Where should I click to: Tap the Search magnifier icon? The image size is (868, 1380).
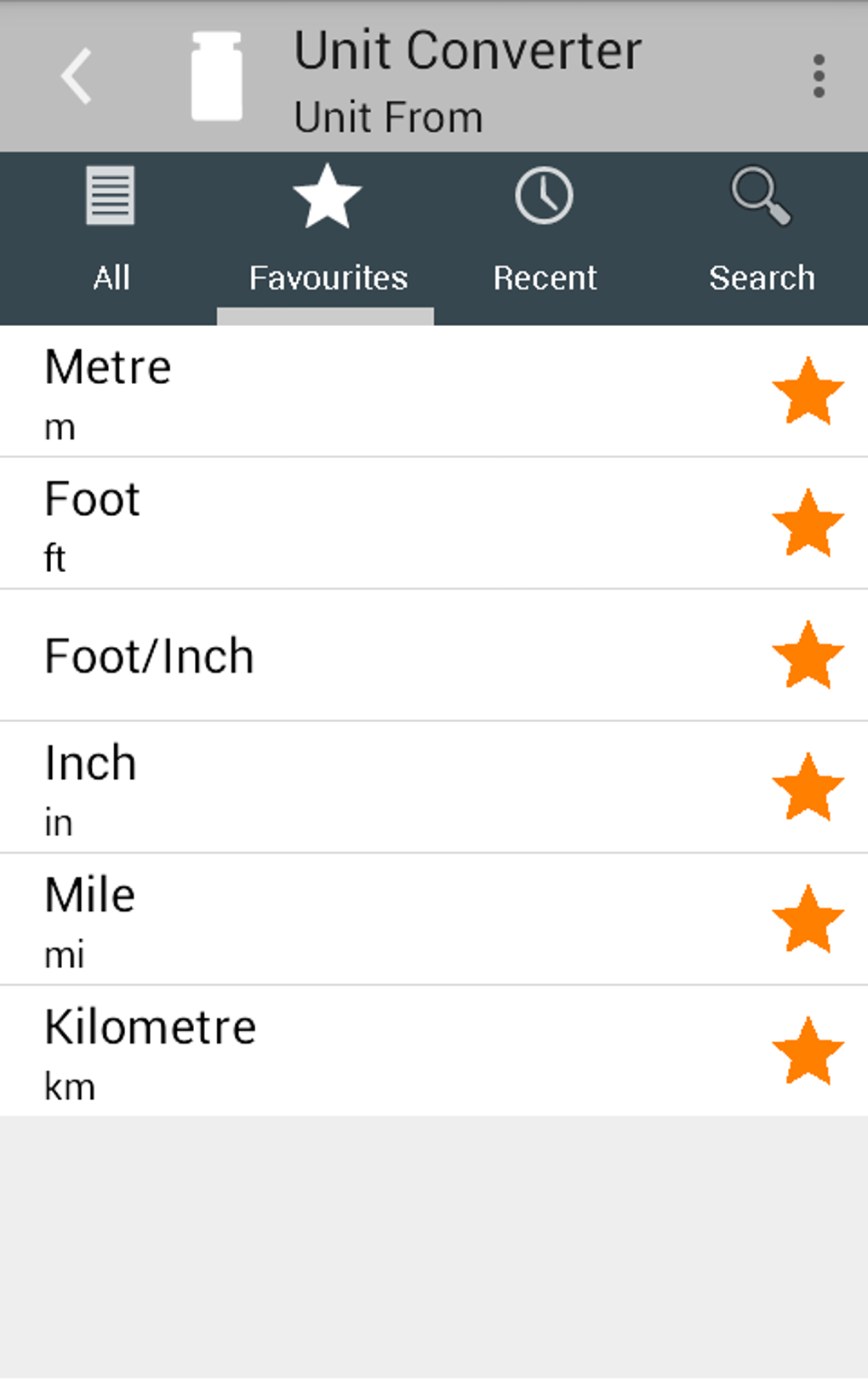point(761,197)
